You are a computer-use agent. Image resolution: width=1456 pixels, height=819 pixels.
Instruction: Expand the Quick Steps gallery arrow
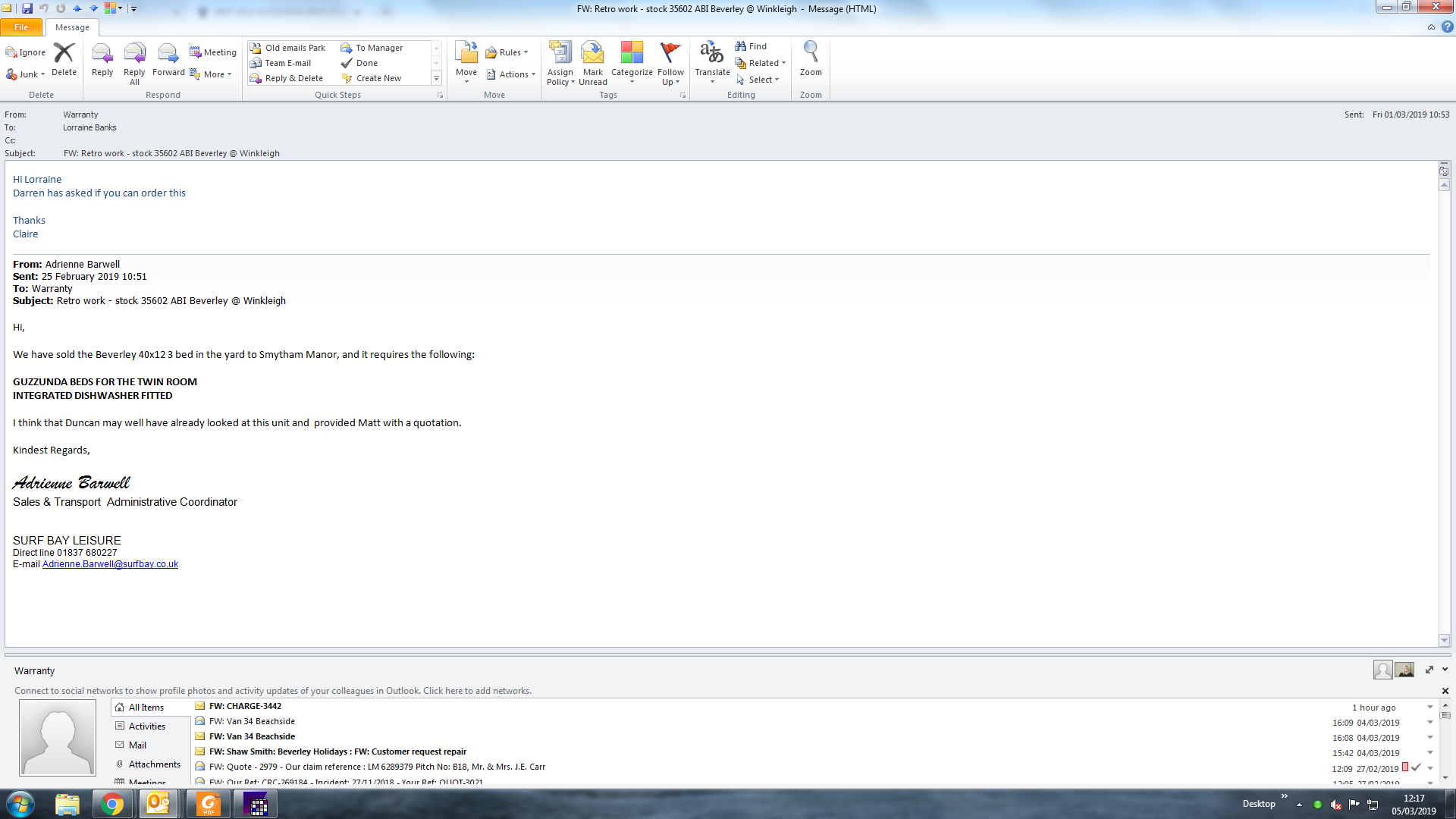click(436, 79)
